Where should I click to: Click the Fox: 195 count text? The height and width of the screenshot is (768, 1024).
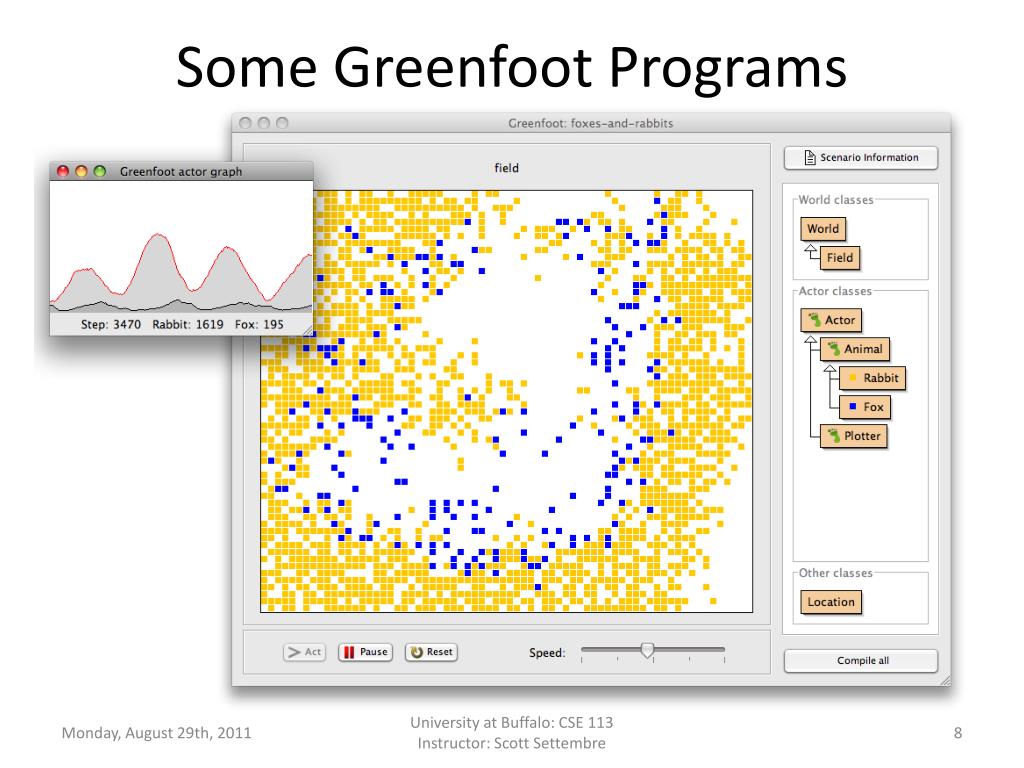coord(259,325)
